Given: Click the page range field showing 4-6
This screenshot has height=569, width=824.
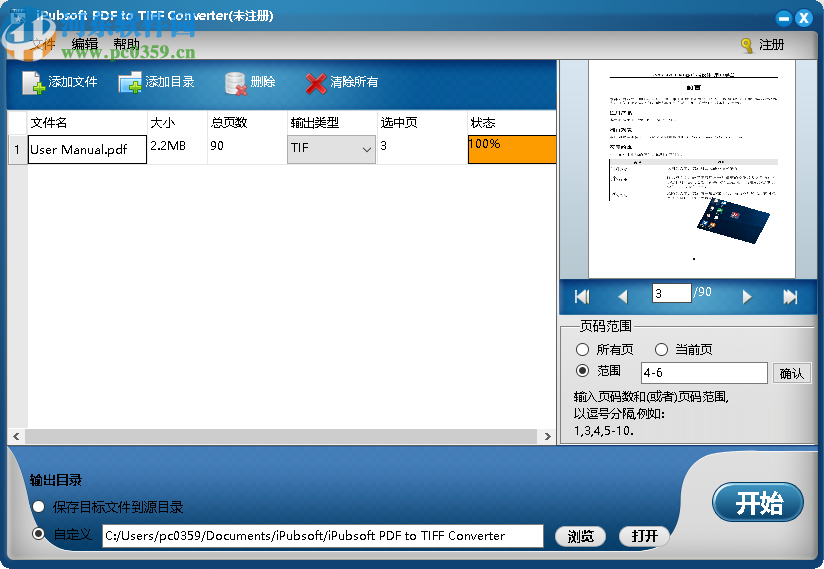Looking at the screenshot, I should coord(704,373).
